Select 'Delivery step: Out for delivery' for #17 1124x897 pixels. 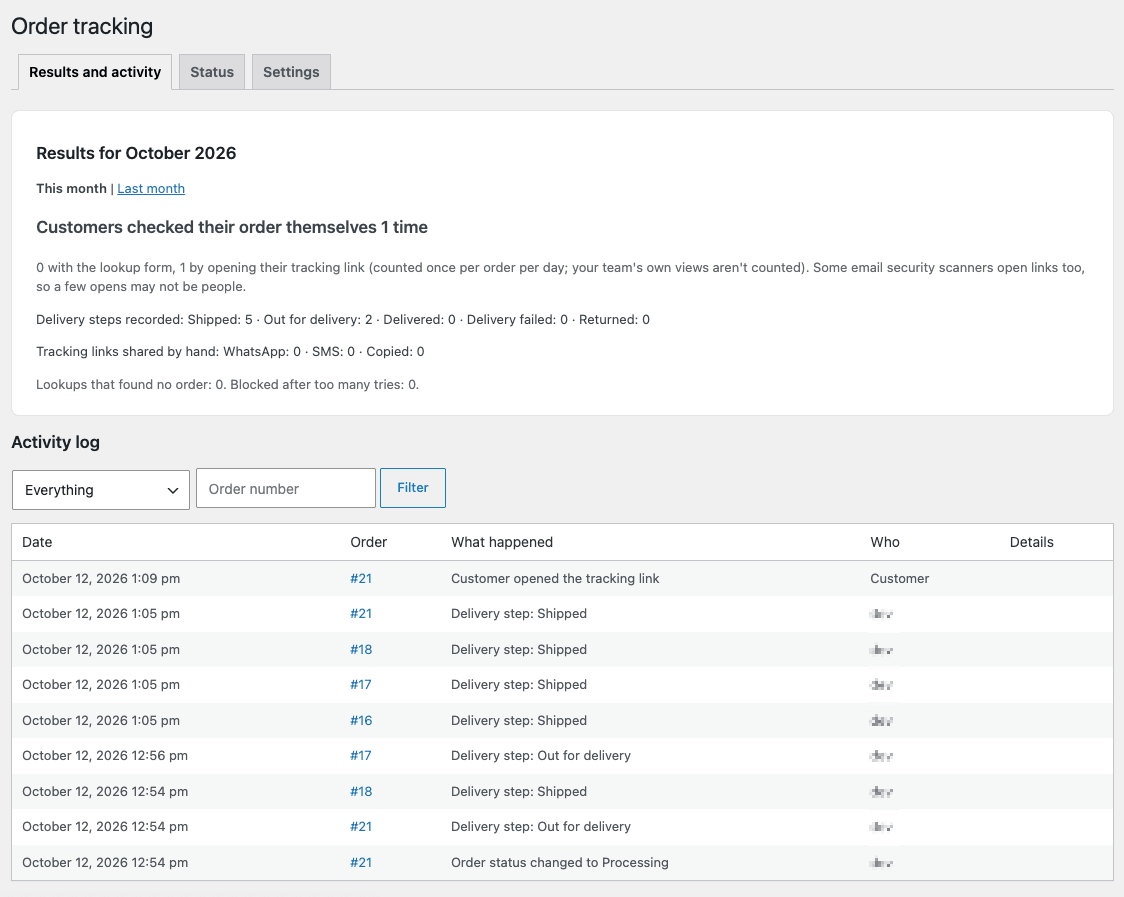pos(540,756)
